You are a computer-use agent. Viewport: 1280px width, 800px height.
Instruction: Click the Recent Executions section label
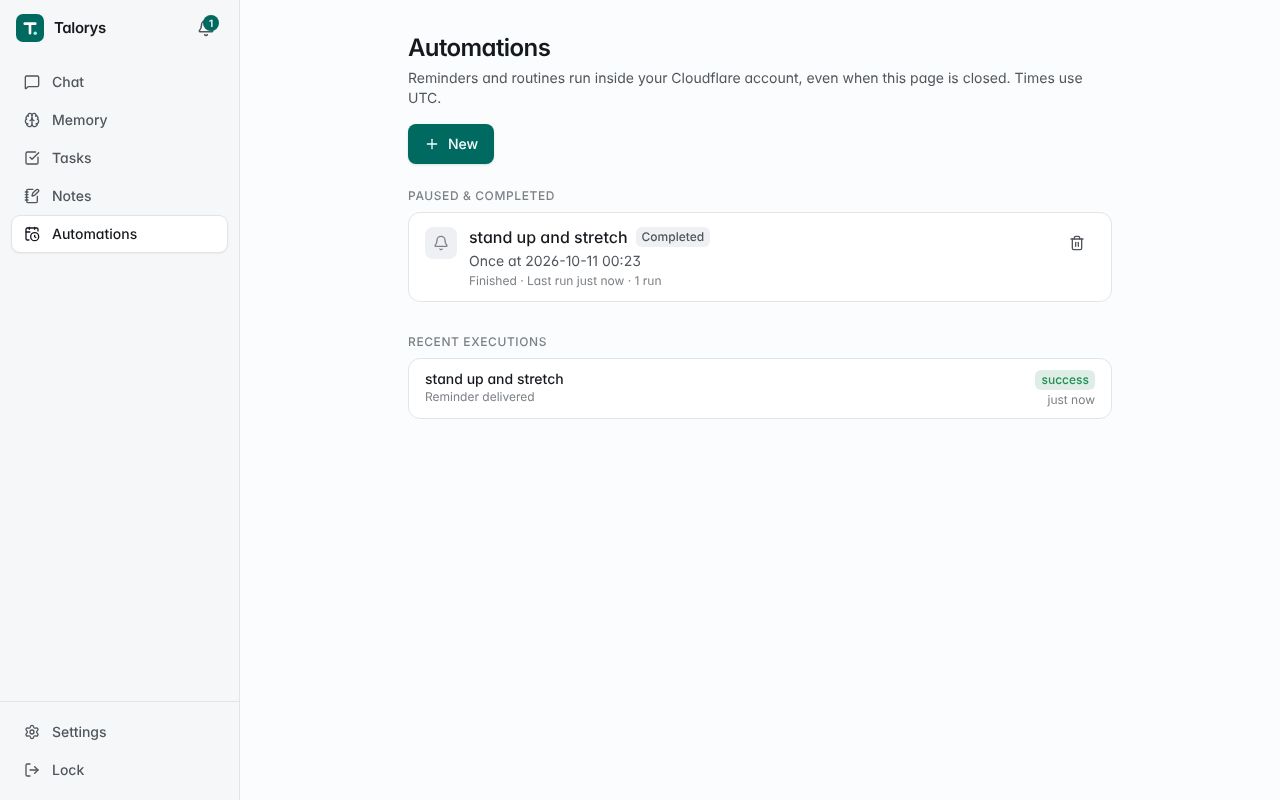477,342
